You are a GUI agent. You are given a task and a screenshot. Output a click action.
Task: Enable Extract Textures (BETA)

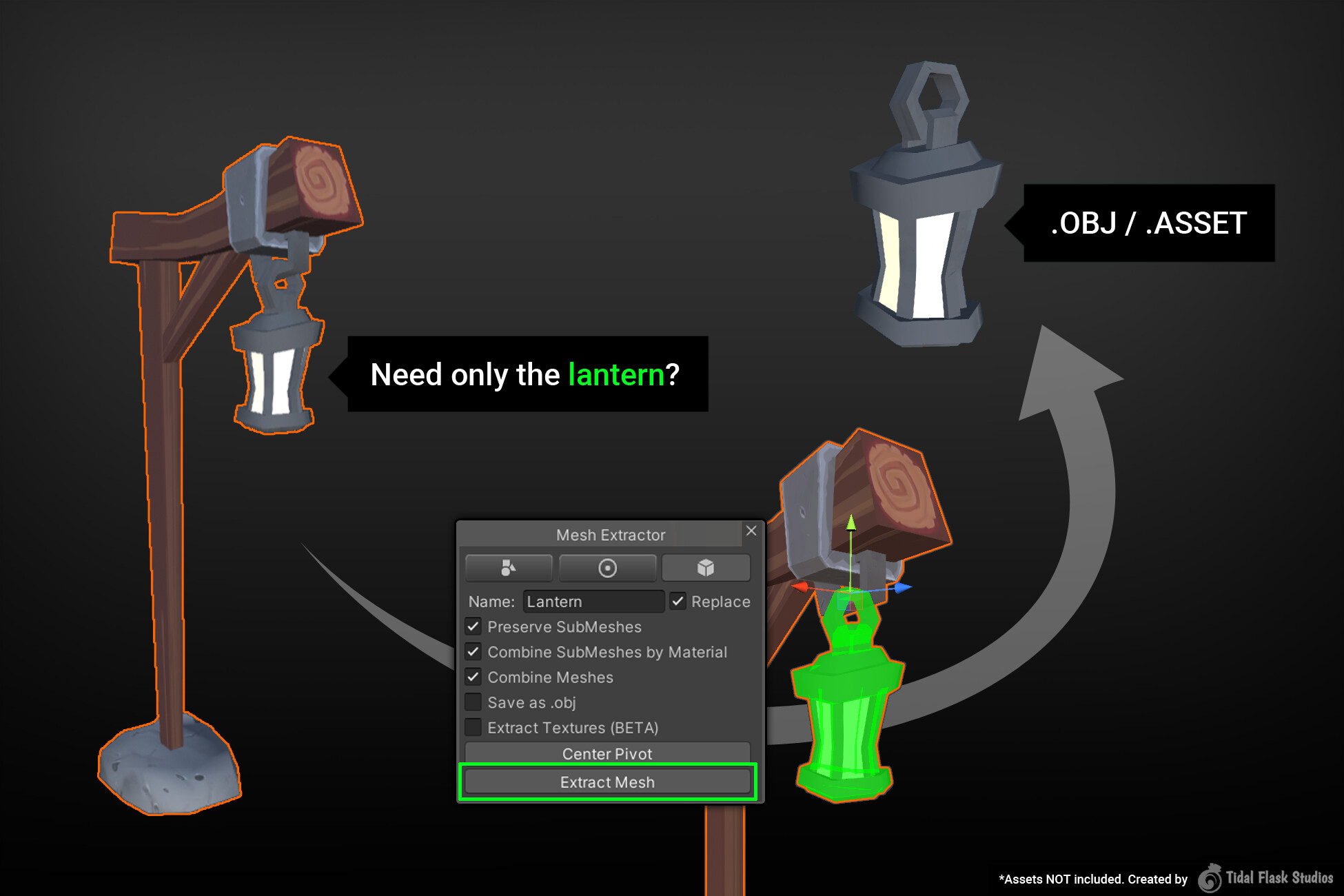tap(473, 728)
